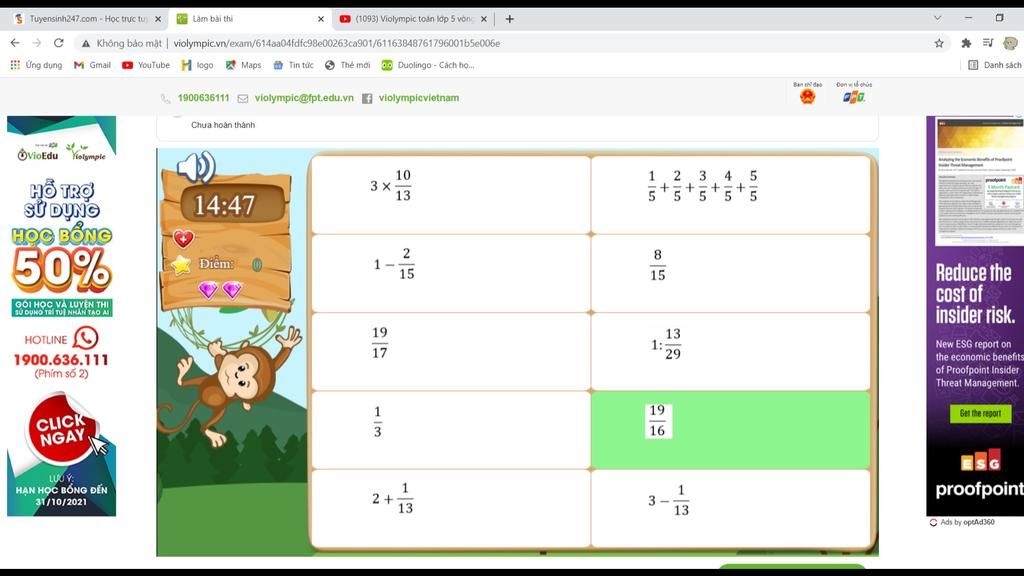Open the Gmail bookmark
Screen dimensions: 1024x576
tap(92, 65)
